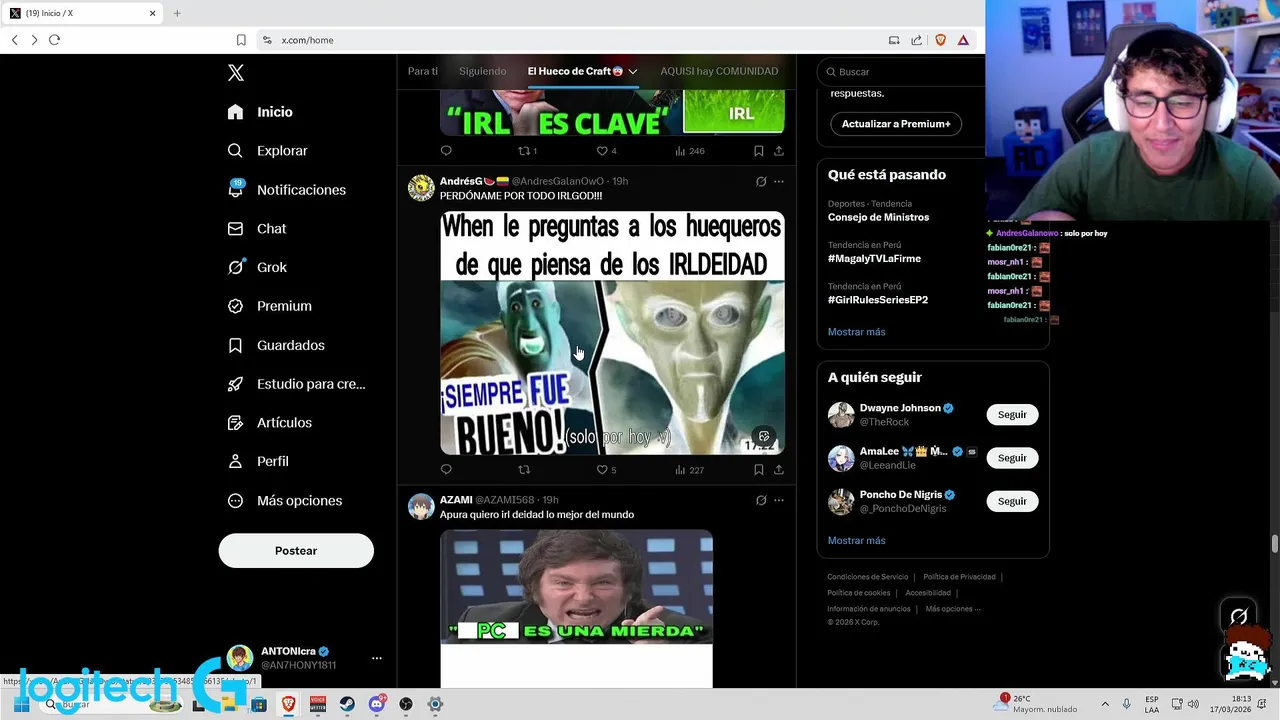Open Grok action on AZAMI's post
Viewport: 1280px width, 720px height.
pyautogui.click(x=761, y=500)
